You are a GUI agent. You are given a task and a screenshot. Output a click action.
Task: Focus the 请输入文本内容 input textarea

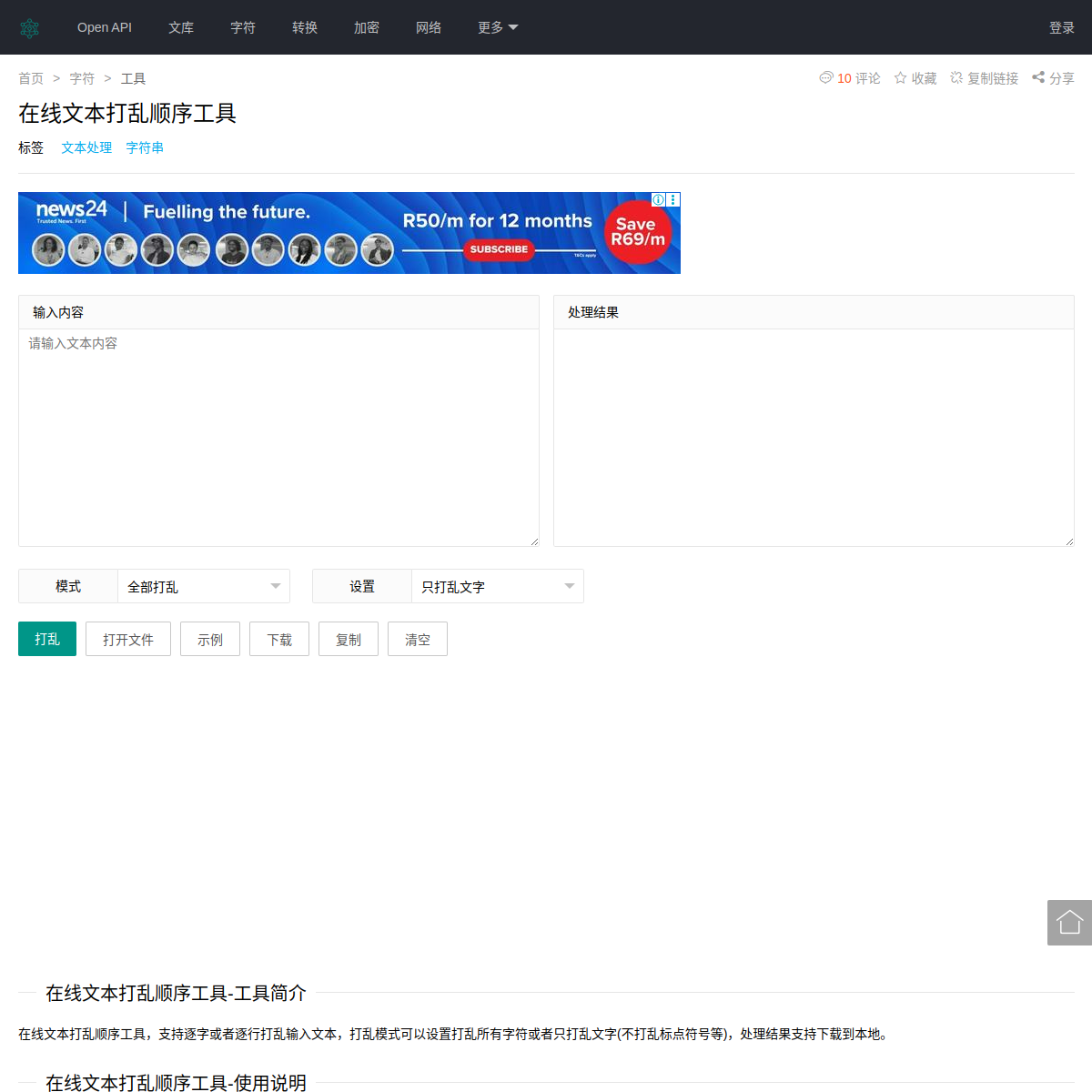pos(278,438)
